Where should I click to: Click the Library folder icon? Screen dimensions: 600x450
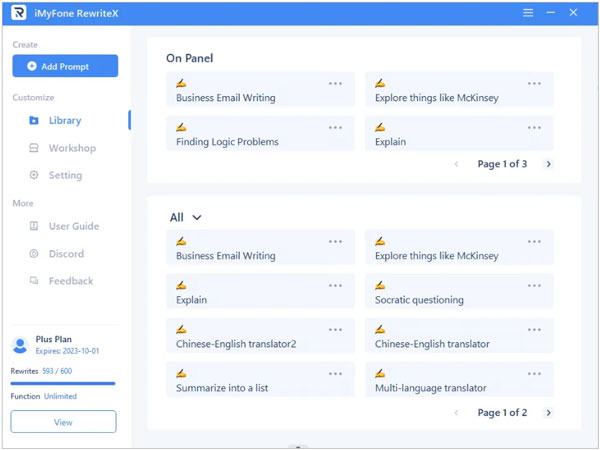34,121
